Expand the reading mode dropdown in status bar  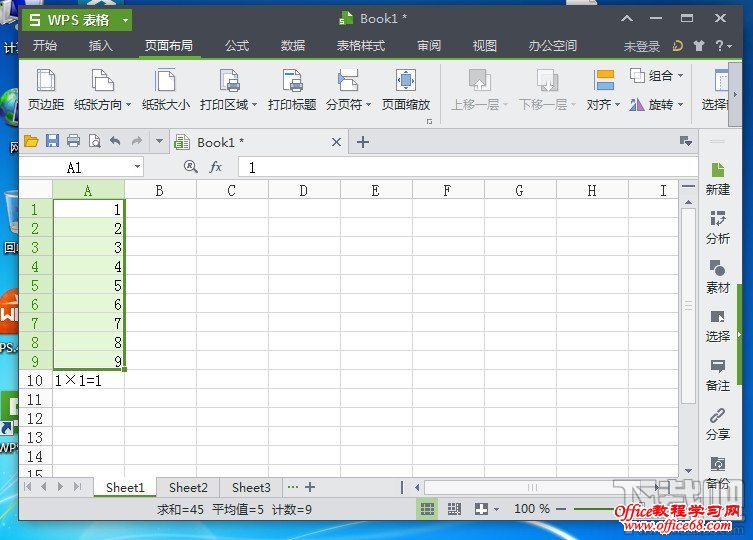pos(497,509)
